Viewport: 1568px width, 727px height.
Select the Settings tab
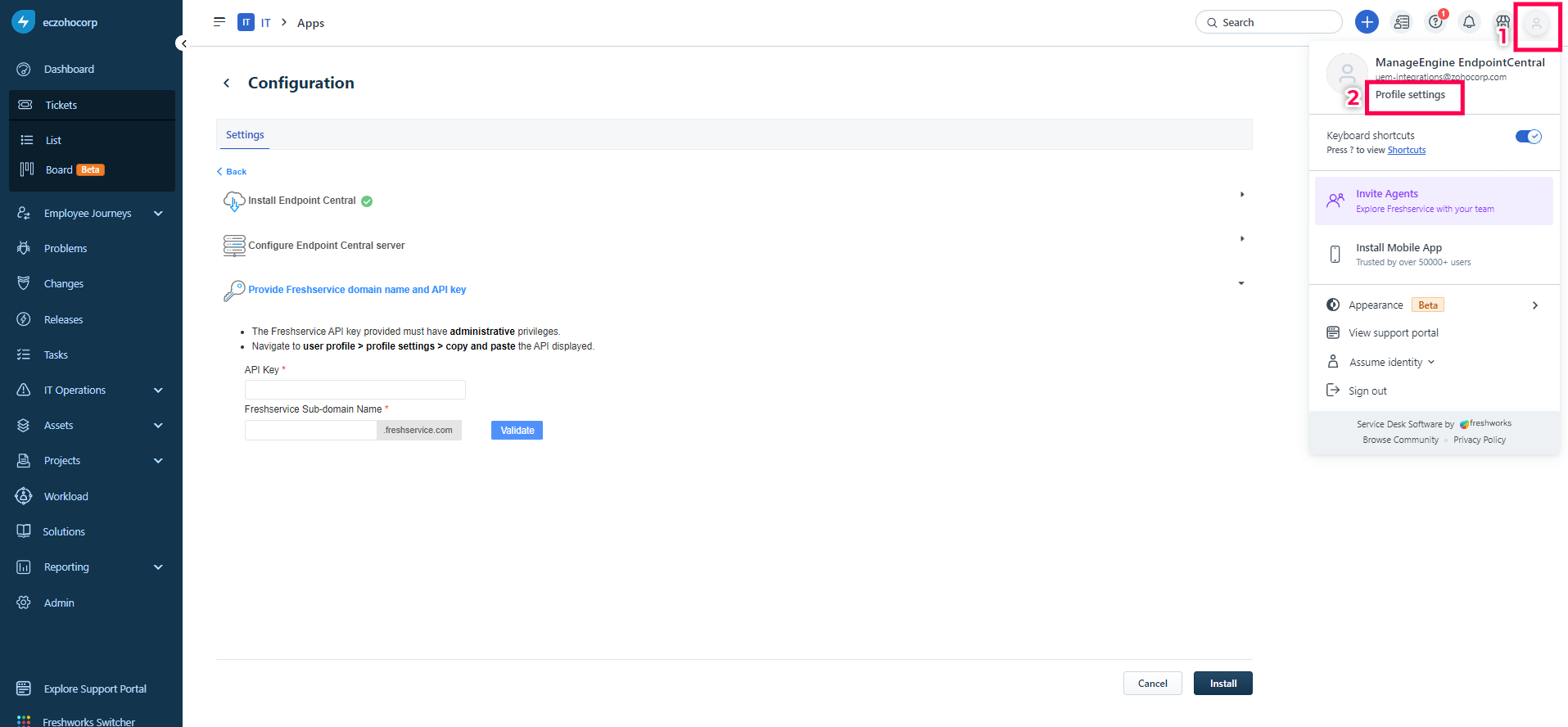coord(245,135)
